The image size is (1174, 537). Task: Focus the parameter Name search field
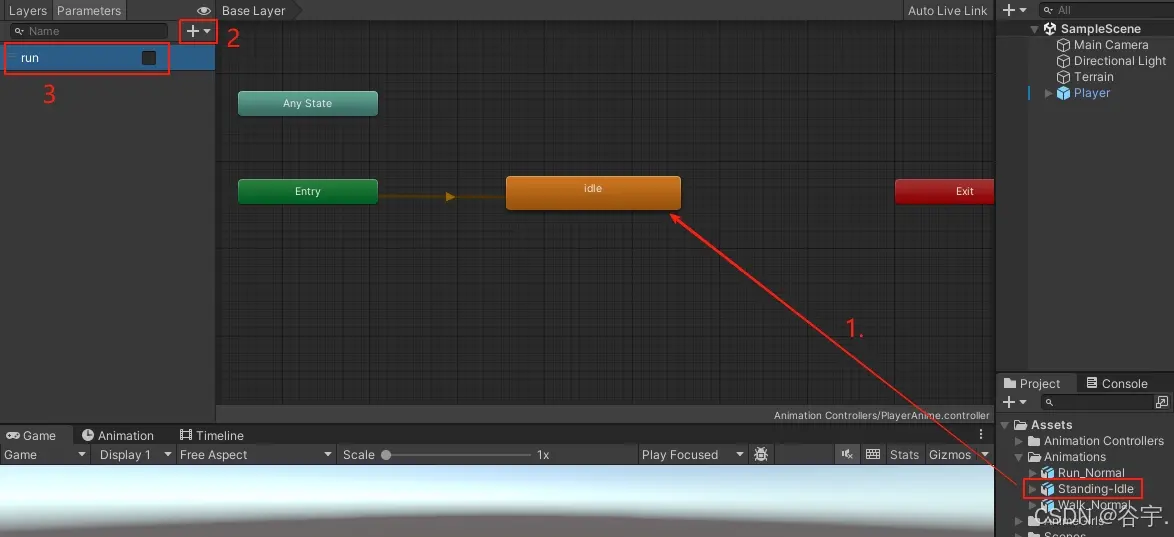89,31
